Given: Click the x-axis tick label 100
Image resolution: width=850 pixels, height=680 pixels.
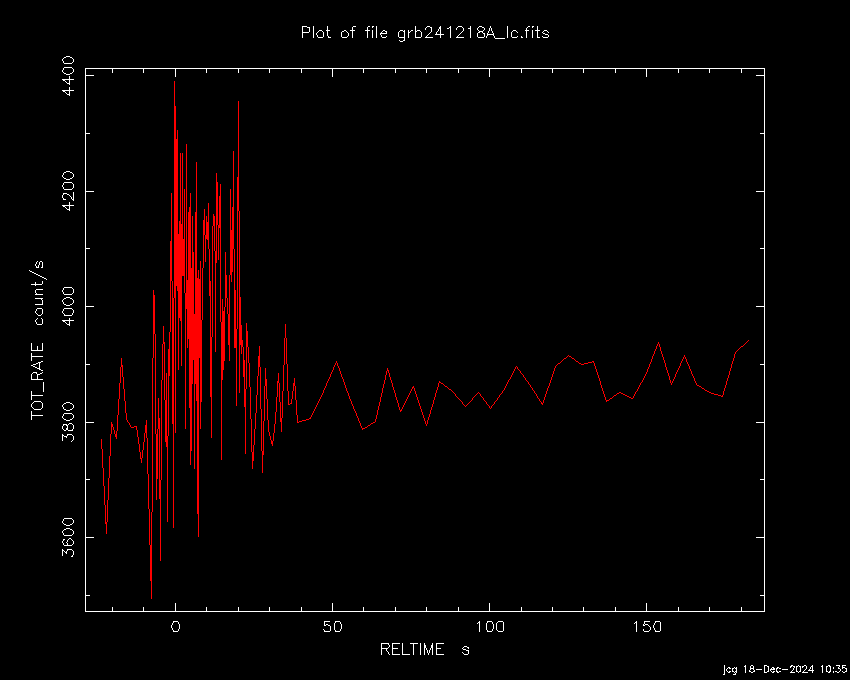Looking at the screenshot, I should click(x=490, y=627).
